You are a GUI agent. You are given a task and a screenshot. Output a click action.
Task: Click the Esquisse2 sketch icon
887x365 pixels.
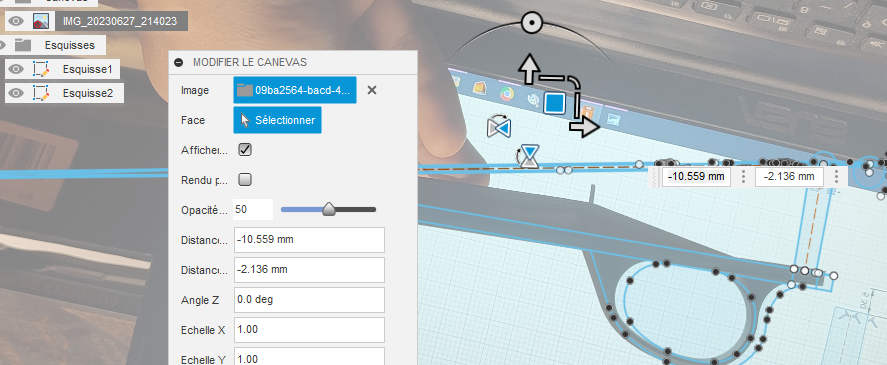[41, 93]
